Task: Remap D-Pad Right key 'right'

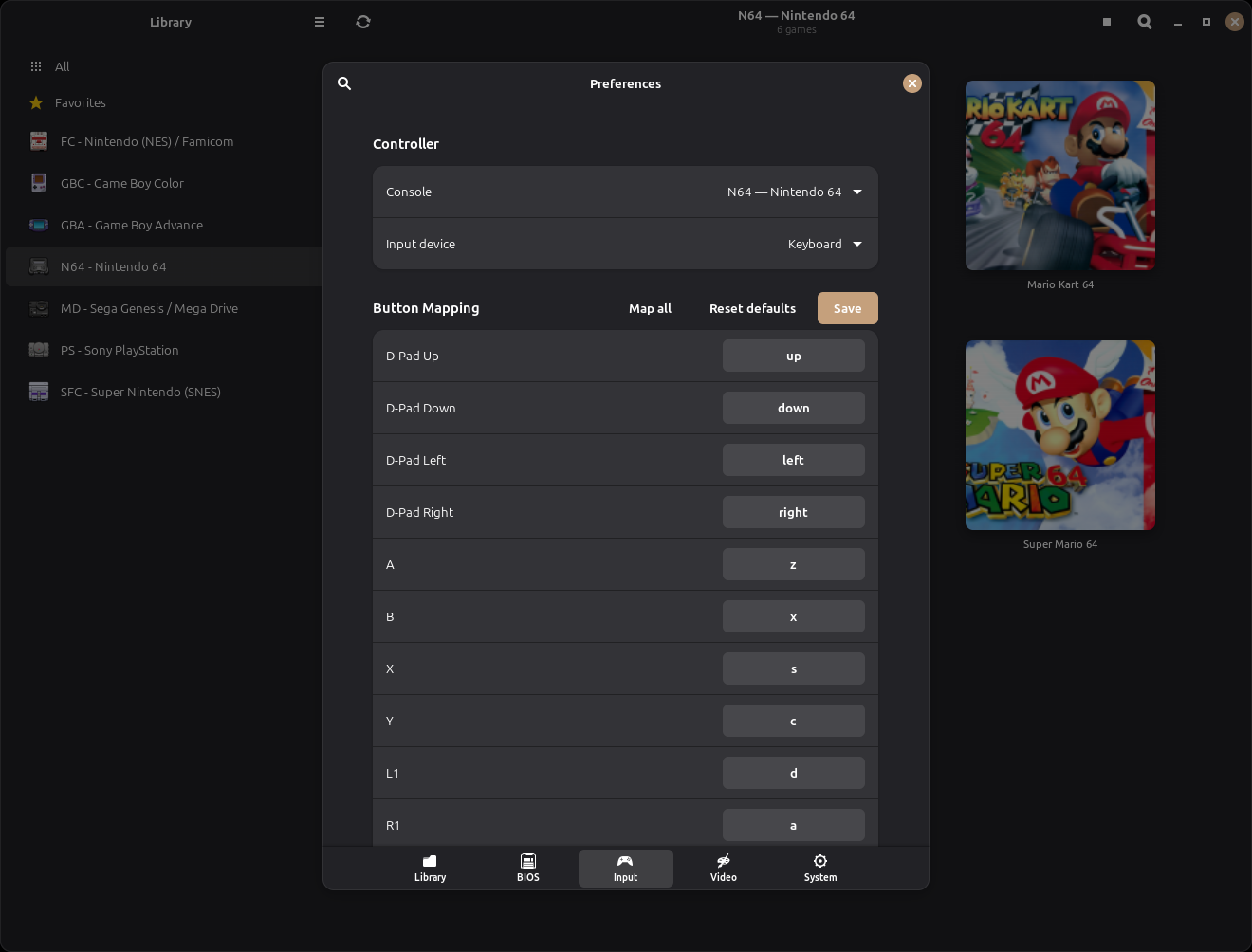Action: 794,512
